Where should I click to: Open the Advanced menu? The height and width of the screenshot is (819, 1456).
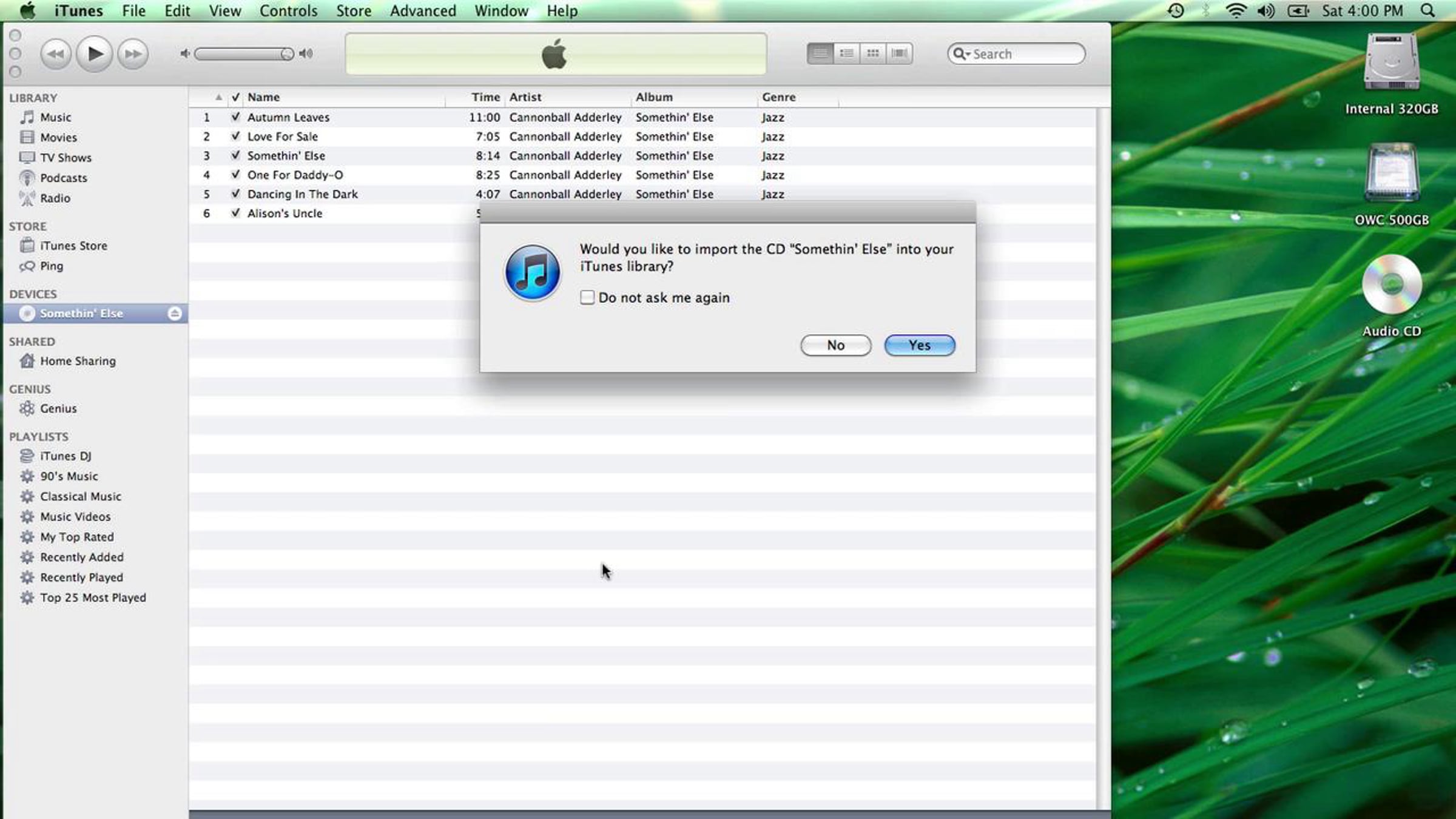pyautogui.click(x=422, y=11)
